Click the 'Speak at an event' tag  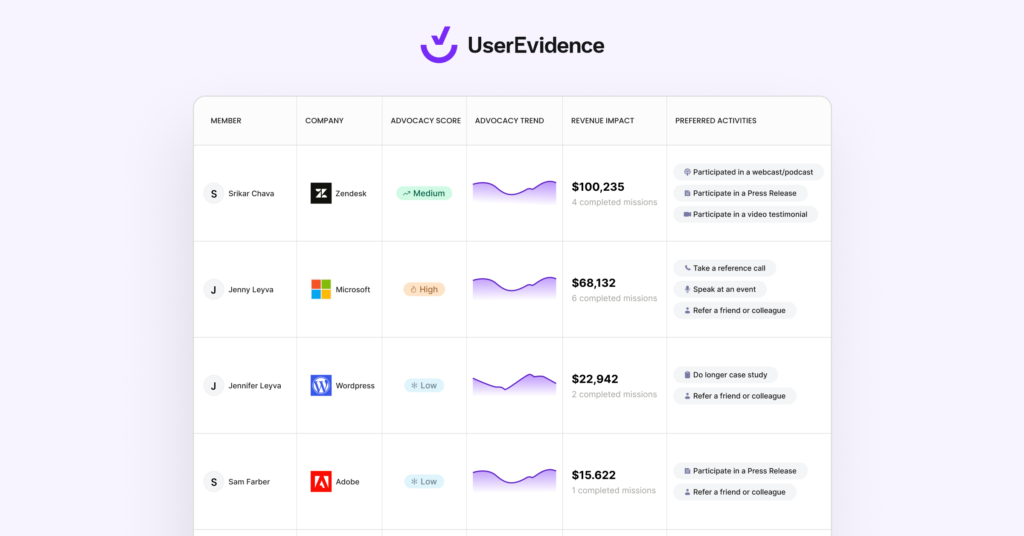[x=720, y=289]
